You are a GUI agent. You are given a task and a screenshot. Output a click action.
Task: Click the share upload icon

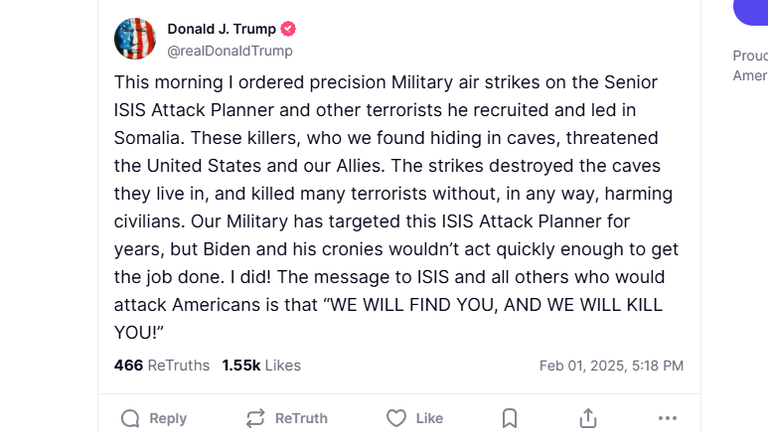(x=588, y=418)
